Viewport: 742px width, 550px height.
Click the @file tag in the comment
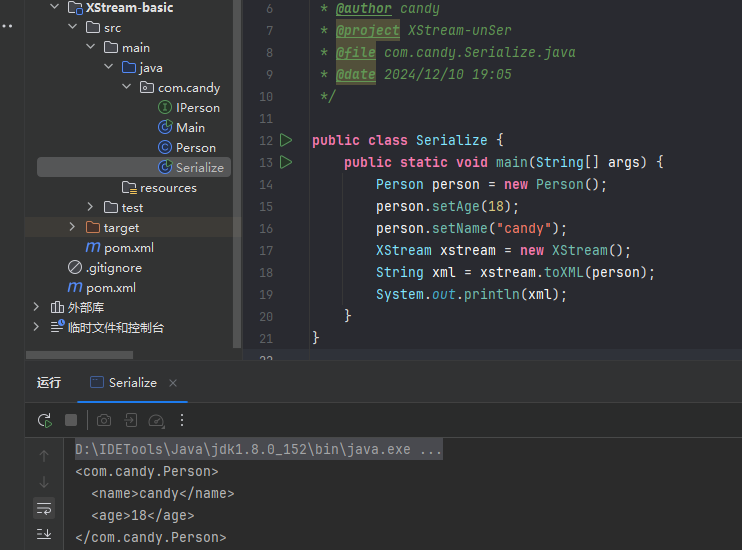click(356, 52)
